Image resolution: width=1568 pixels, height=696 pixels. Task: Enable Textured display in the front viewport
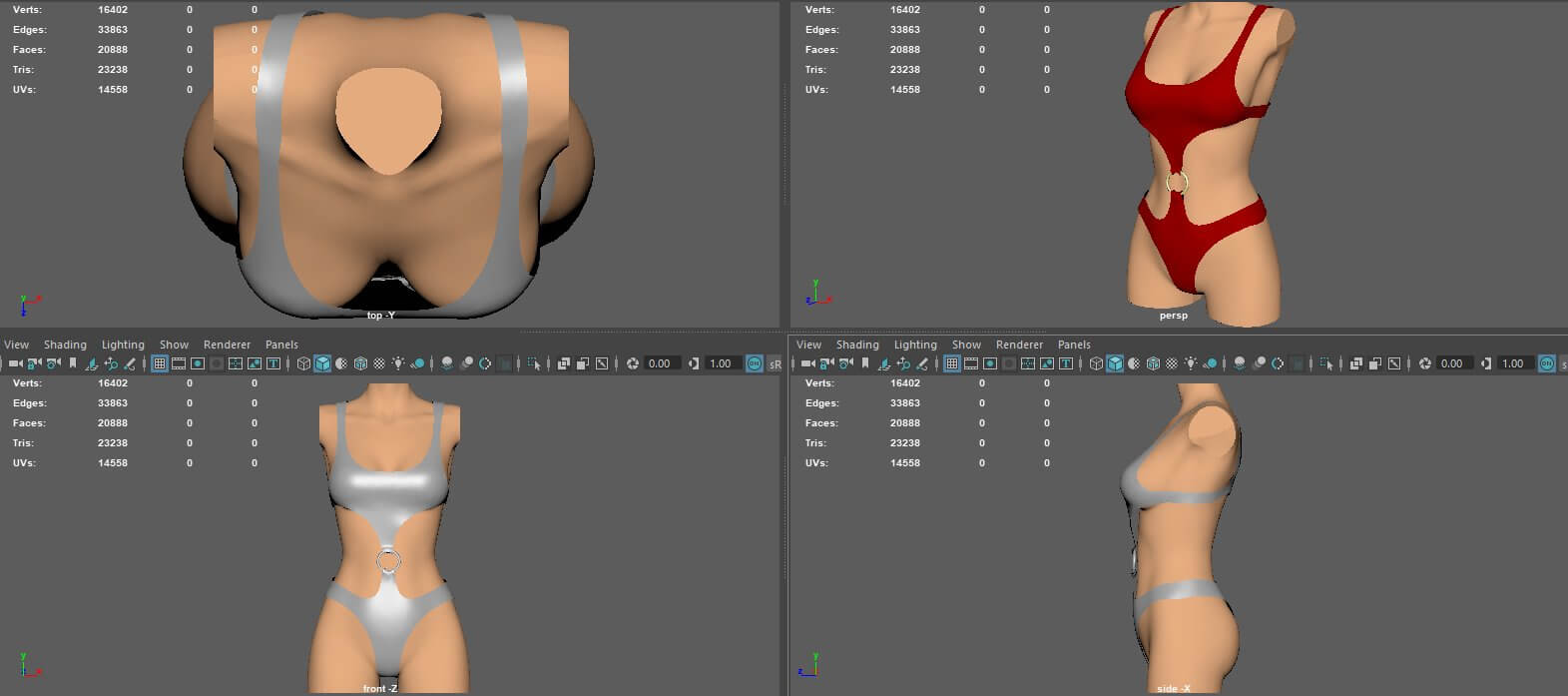point(379,363)
